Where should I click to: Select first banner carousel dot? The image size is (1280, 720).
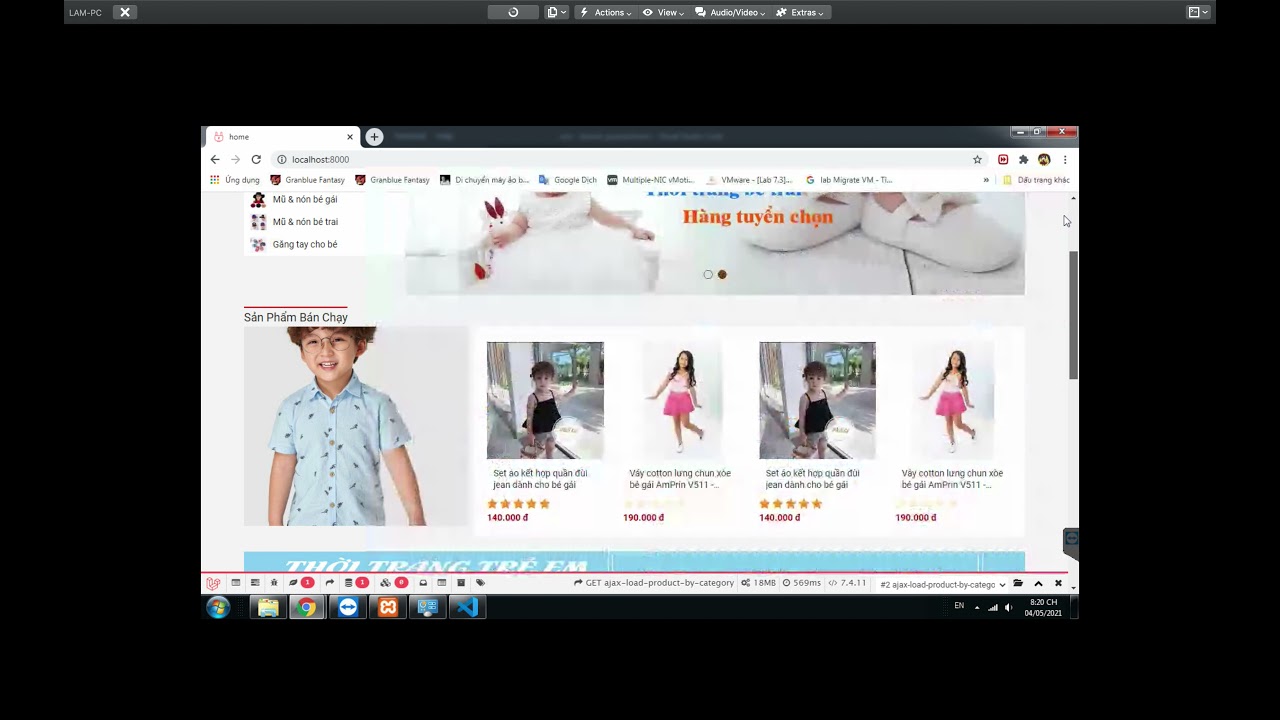(x=708, y=274)
